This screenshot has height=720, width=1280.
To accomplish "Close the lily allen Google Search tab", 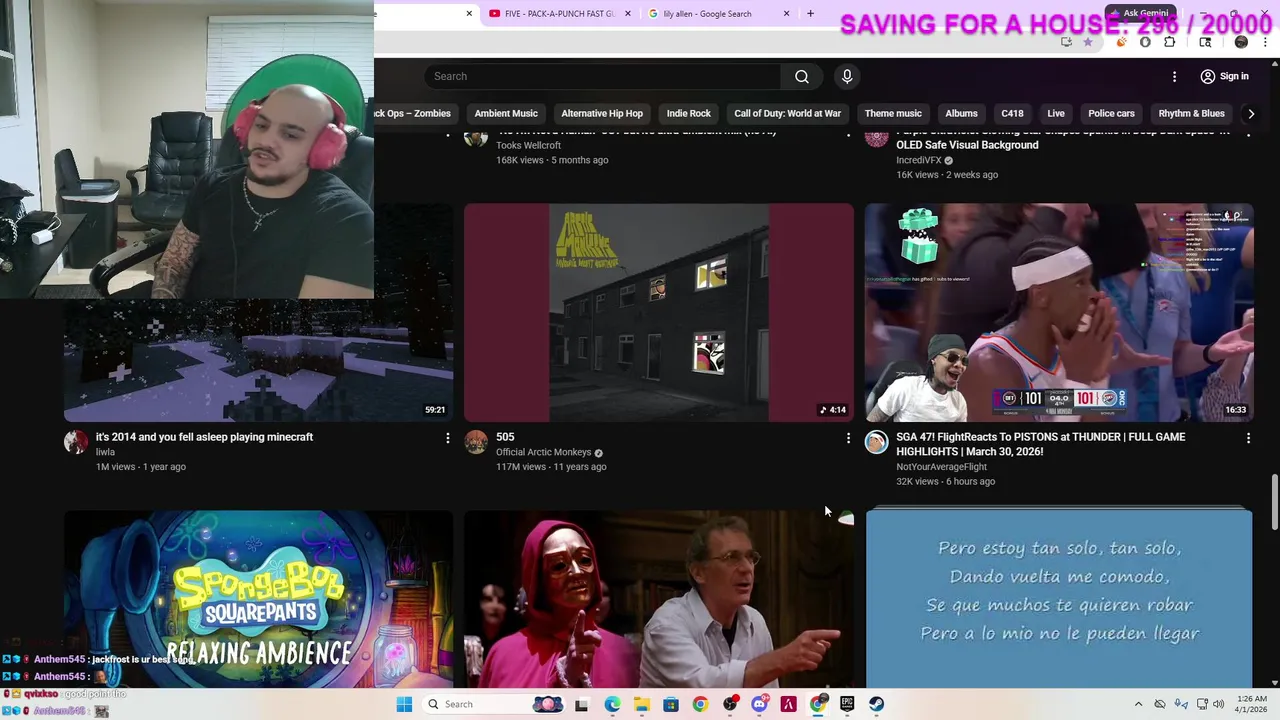I will coord(786,14).
